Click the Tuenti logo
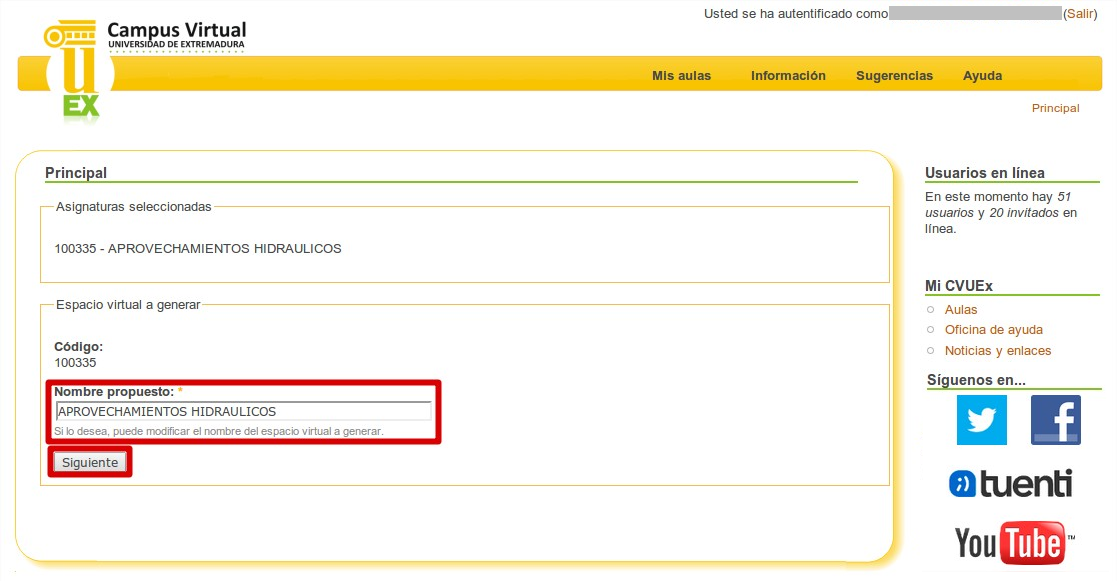The height and width of the screenshot is (581, 1117). pyautogui.click(x=1010, y=484)
